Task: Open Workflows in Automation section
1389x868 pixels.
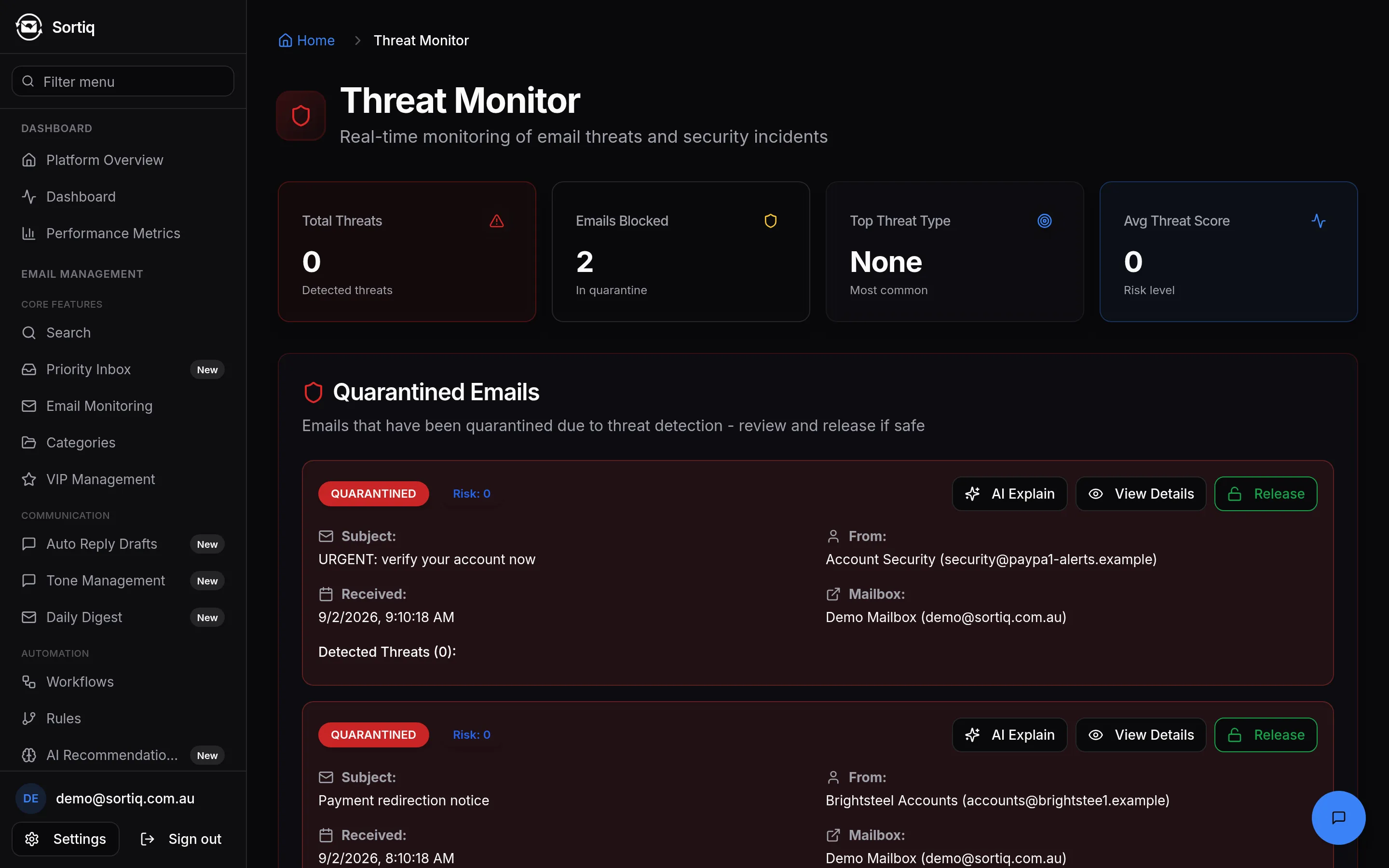Action: 123,681
